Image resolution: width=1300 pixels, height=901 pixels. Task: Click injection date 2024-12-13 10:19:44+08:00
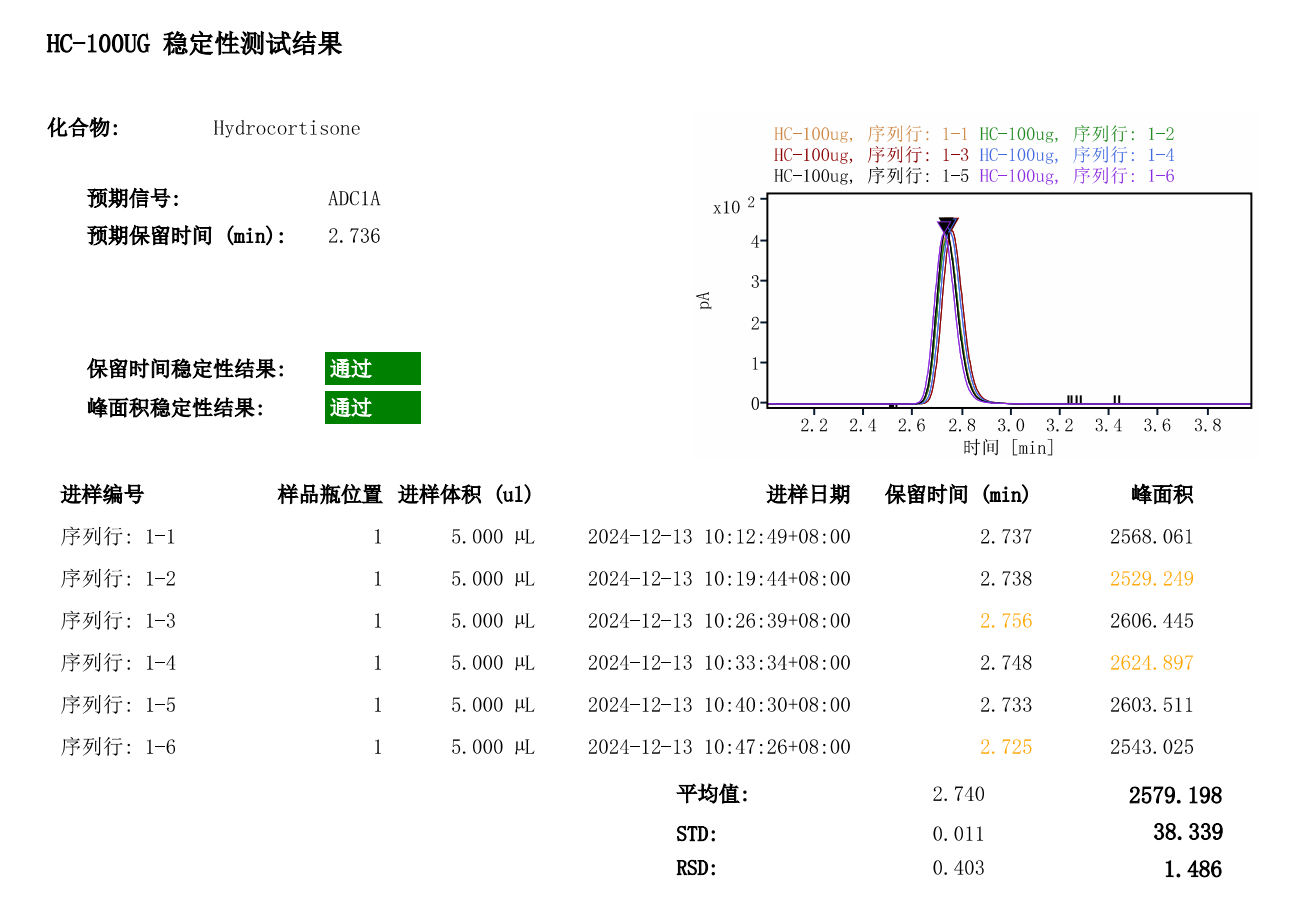coord(719,579)
